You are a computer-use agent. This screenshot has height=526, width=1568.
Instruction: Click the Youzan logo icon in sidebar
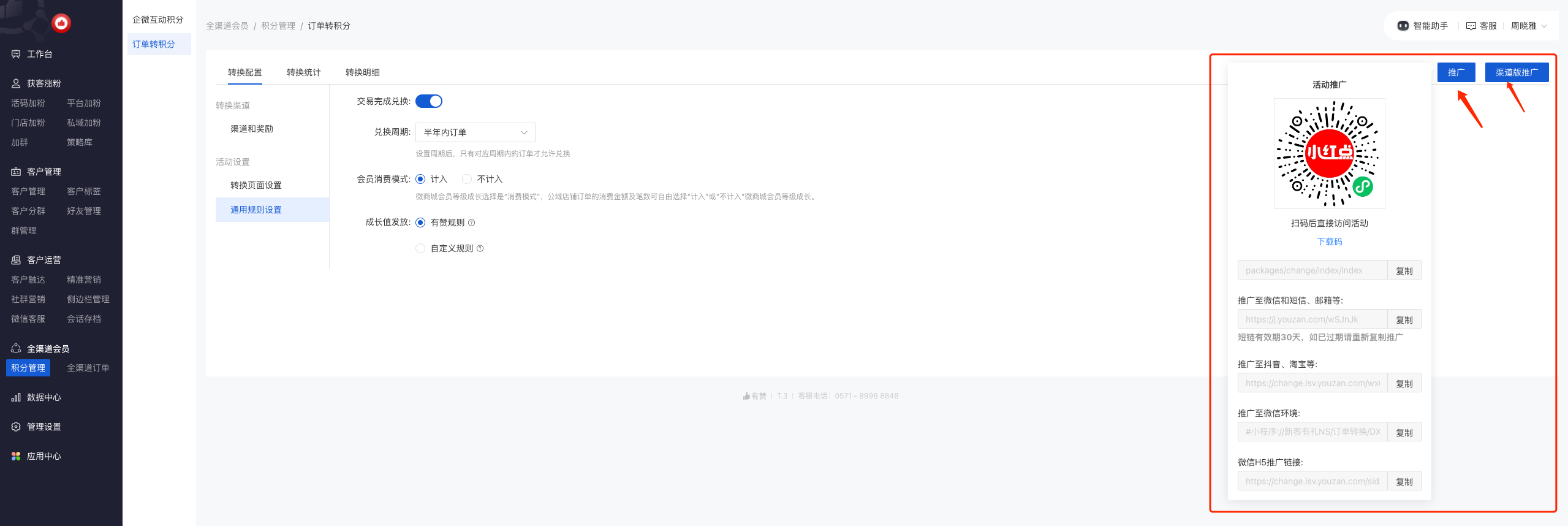[x=61, y=23]
